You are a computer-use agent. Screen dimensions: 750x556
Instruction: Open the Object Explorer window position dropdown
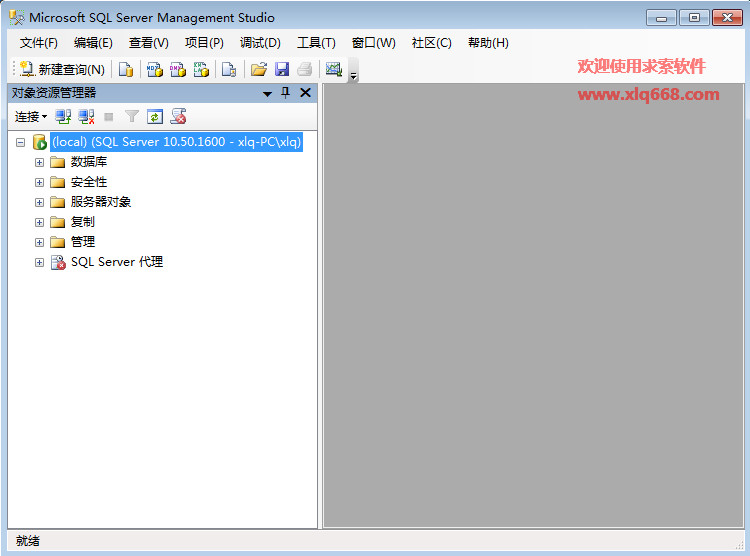pos(267,94)
